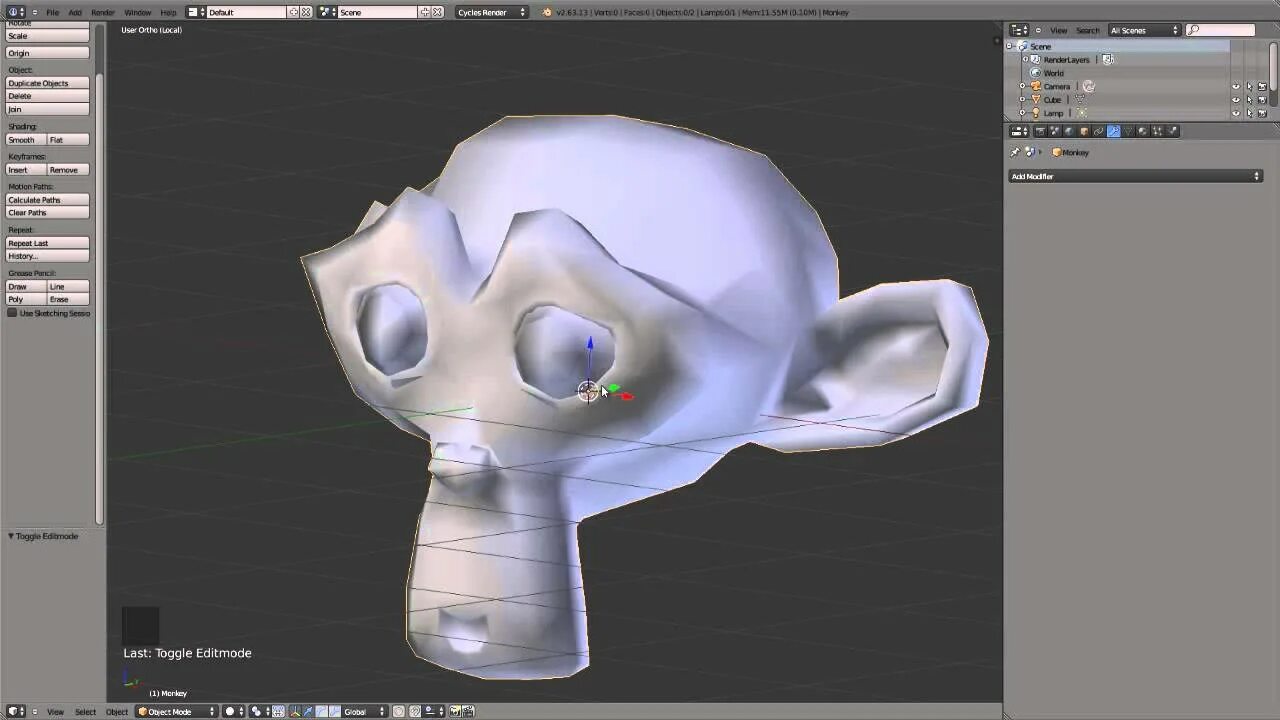Click the Join button
The width and height of the screenshot is (1280, 720).
pos(48,109)
